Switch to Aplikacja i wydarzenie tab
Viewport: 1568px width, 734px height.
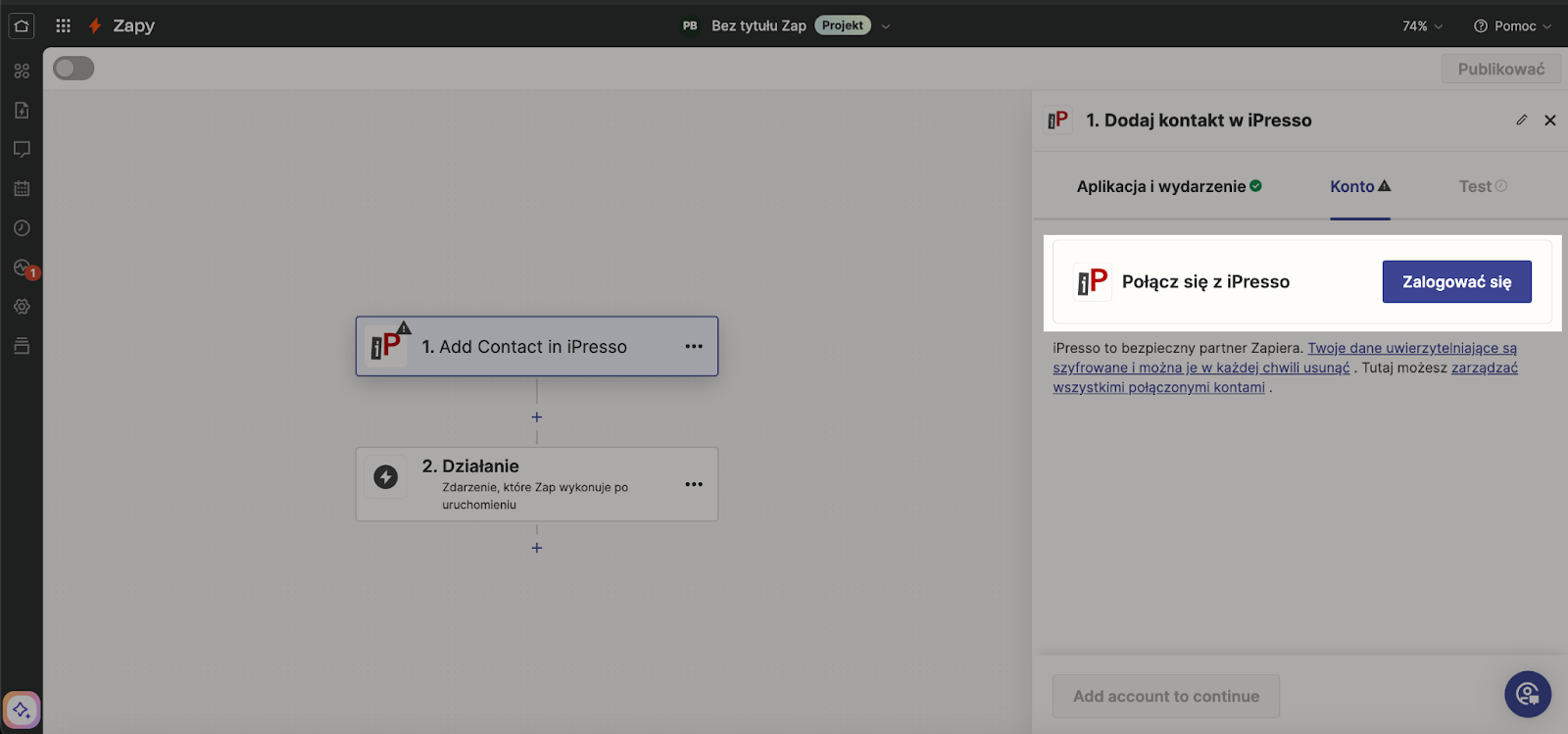pyautogui.click(x=1169, y=186)
